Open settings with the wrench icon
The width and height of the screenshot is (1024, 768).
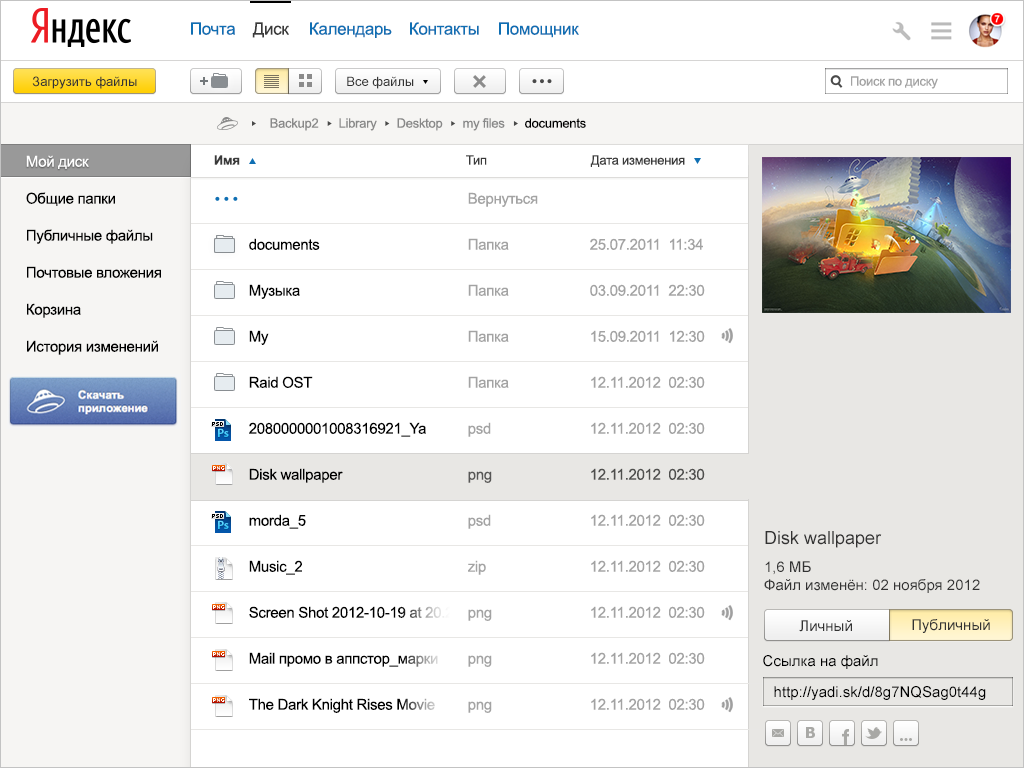pyautogui.click(x=901, y=30)
